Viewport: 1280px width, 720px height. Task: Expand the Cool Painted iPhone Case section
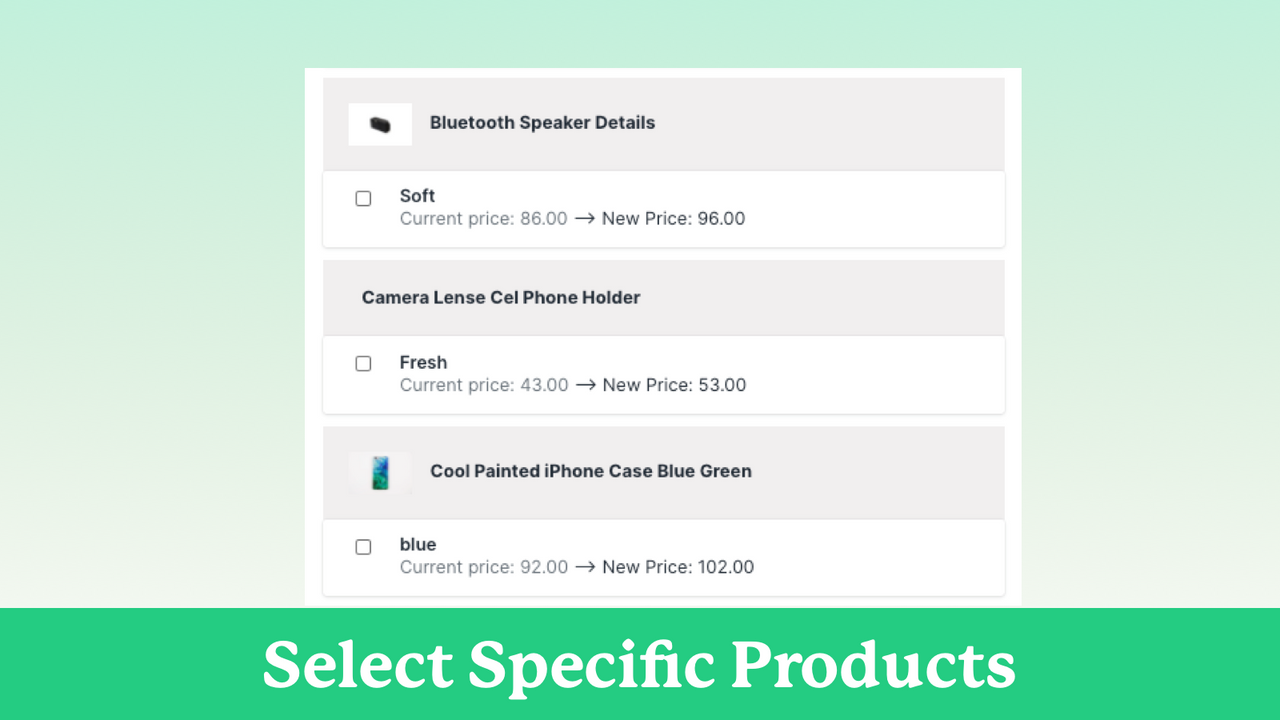coord(663,471)
